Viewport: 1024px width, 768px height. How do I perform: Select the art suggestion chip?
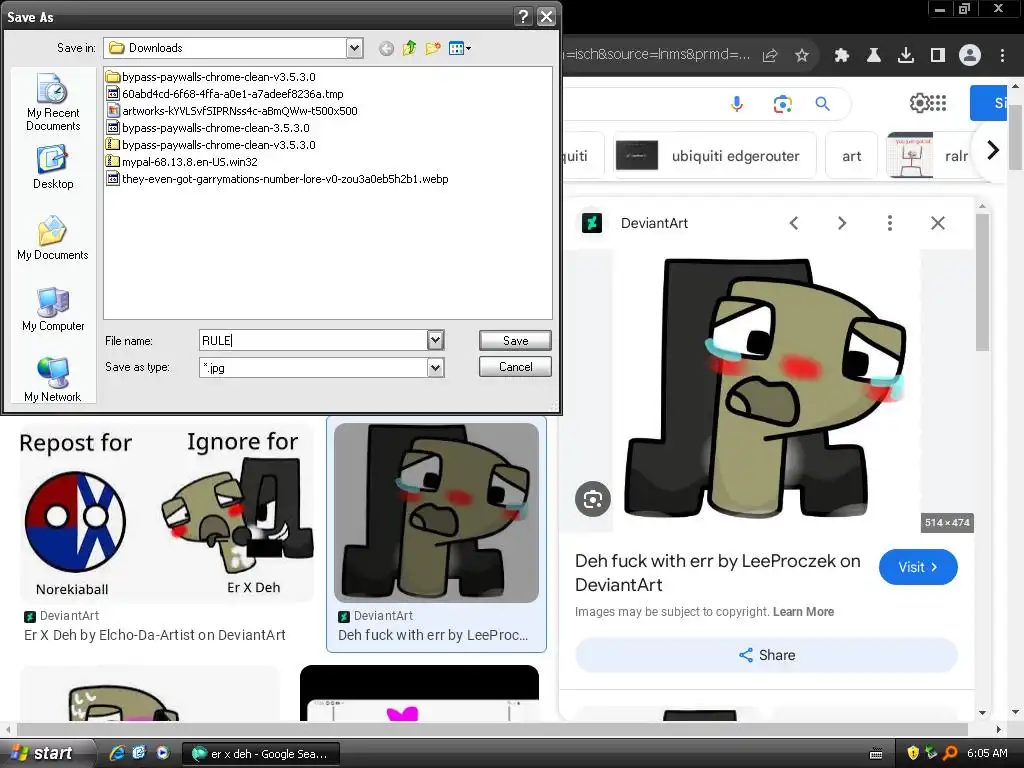[852, 155]
